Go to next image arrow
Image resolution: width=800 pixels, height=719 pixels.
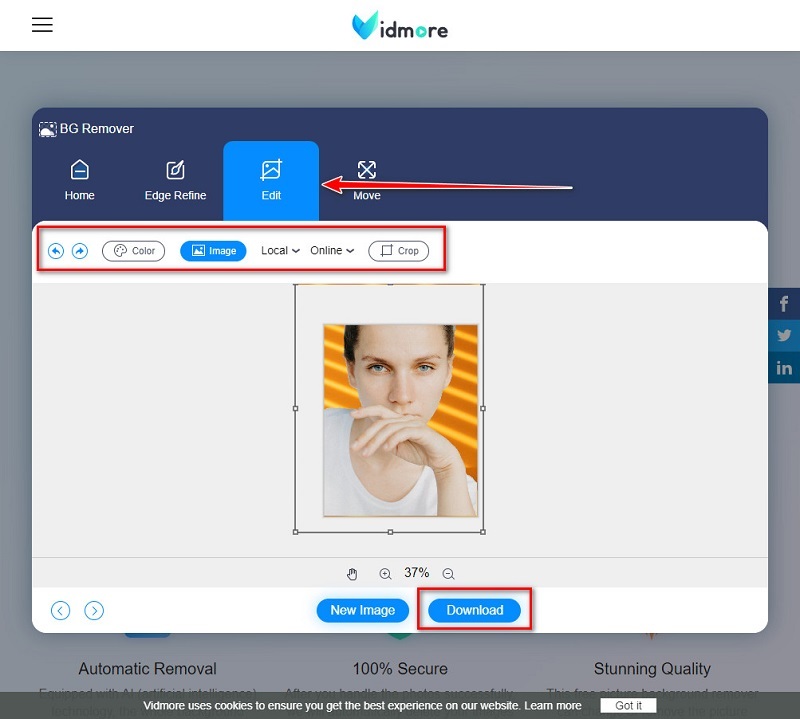click(x=94, y=610)
